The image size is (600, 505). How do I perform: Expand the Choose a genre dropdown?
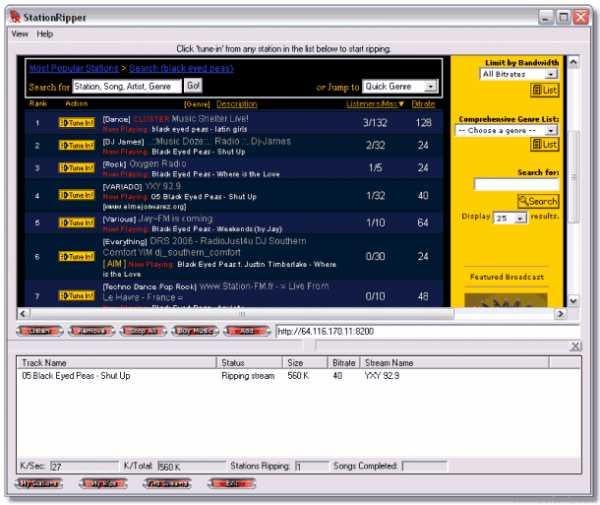click(551, 130)
